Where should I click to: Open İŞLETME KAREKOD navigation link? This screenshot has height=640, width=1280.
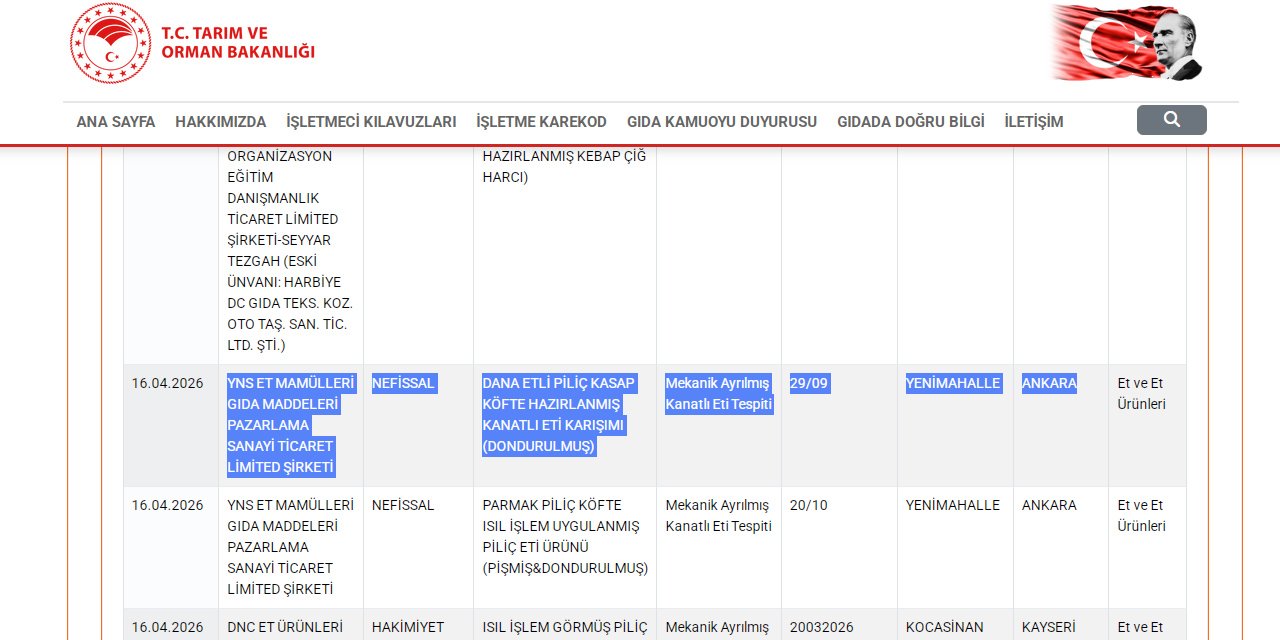541,122
